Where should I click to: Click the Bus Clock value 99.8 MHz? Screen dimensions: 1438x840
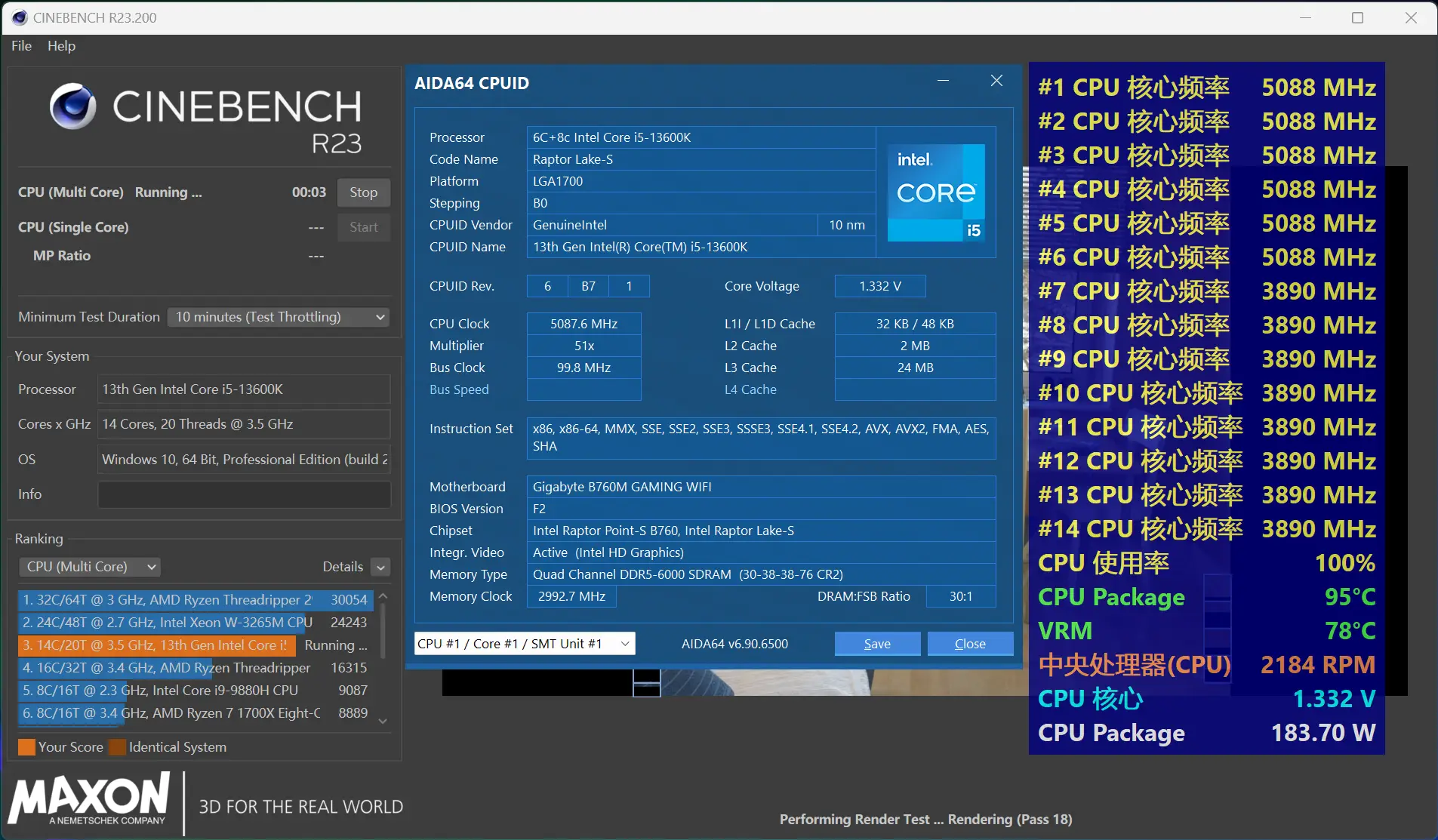tap(584, 368)
